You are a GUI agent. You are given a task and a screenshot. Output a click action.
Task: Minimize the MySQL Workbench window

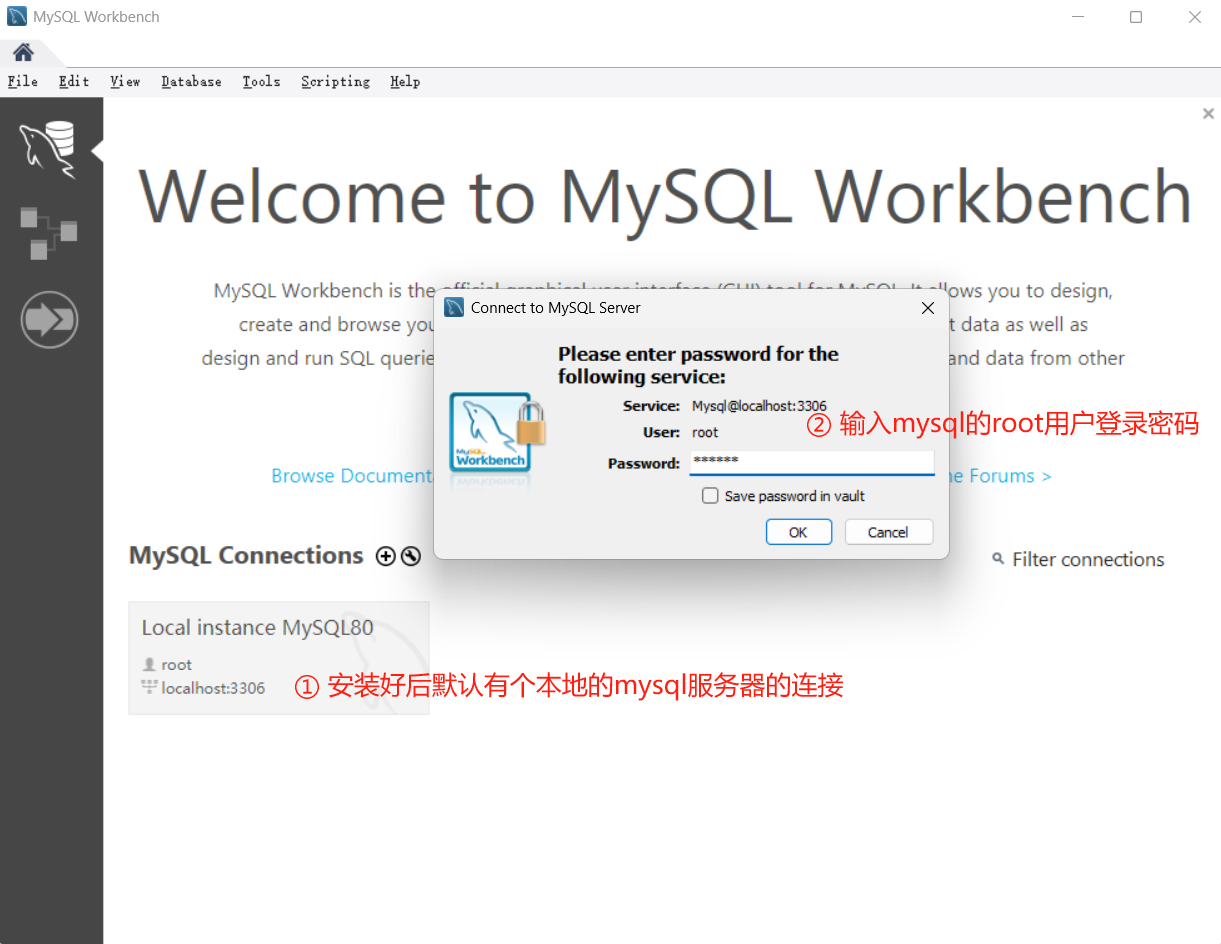[x=1078, y=17]
